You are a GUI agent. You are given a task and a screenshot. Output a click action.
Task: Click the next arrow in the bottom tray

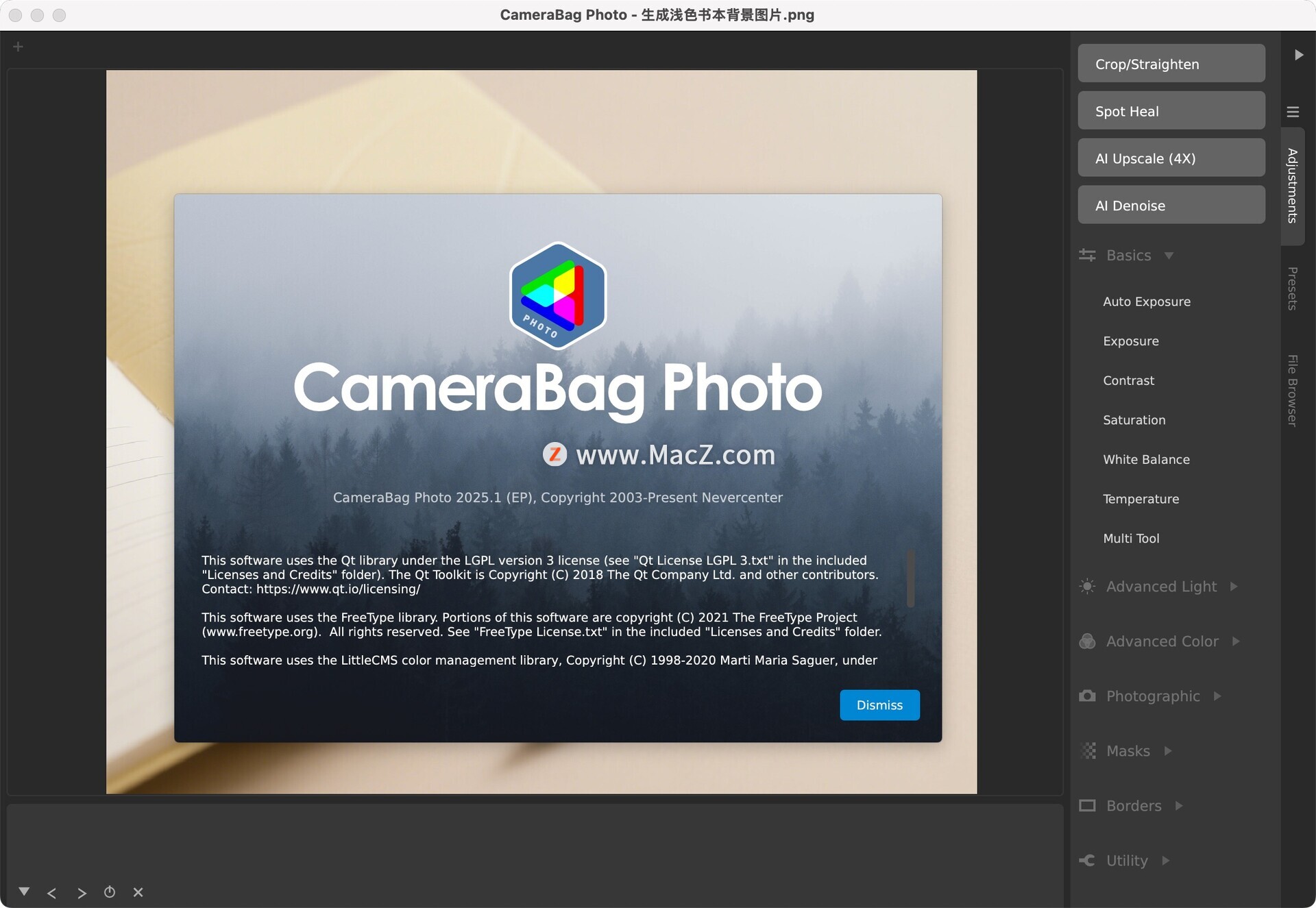click(82, 893)
